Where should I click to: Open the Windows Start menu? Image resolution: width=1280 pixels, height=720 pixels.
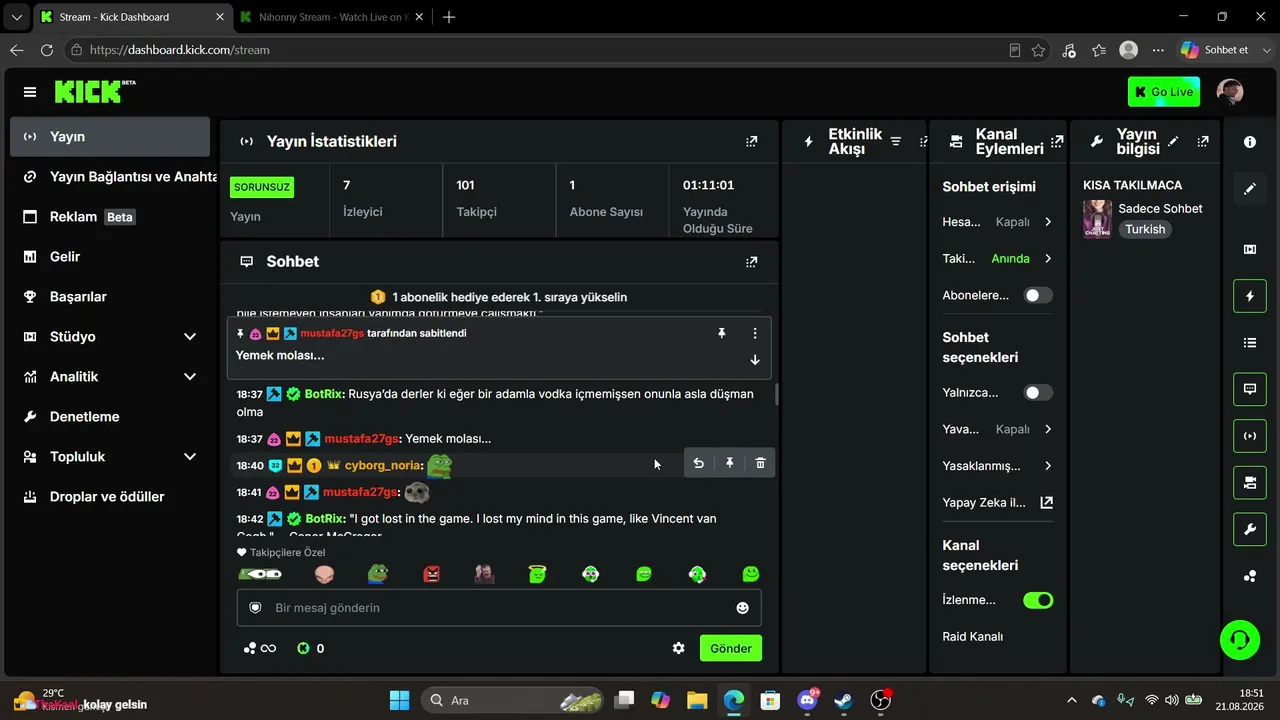(399, 700)
